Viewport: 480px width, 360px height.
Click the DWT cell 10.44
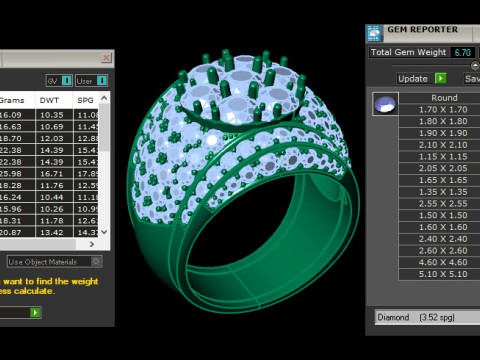coord(53,197)
